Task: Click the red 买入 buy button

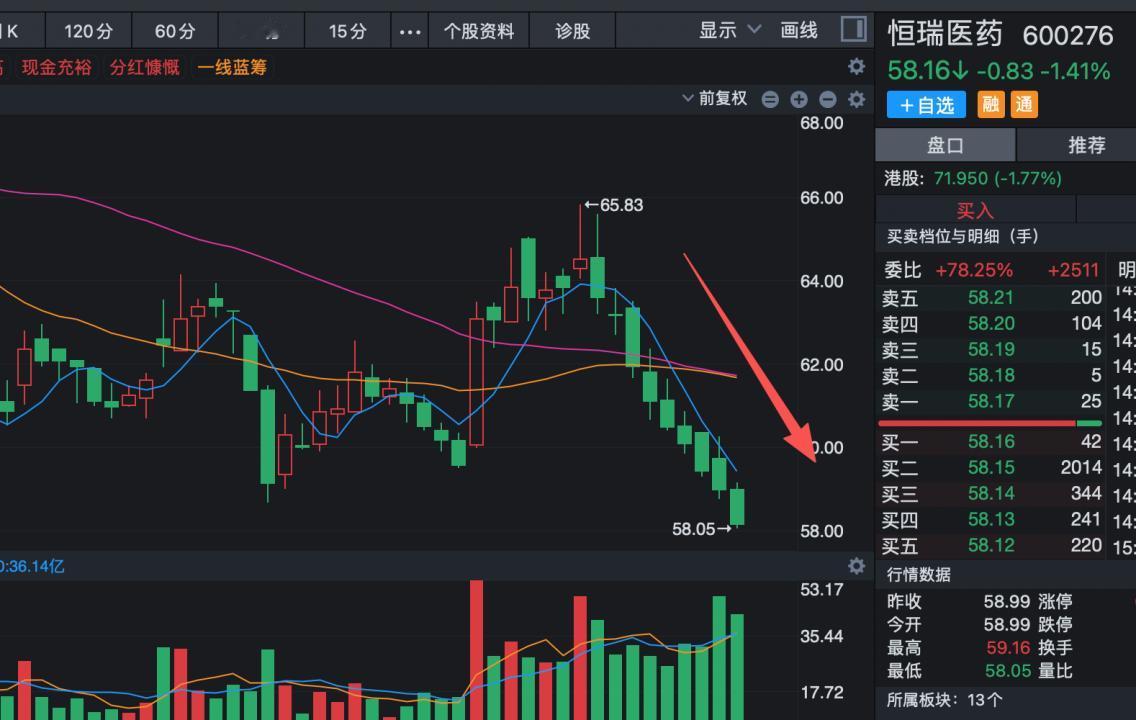Action: [x=974, y=210]
